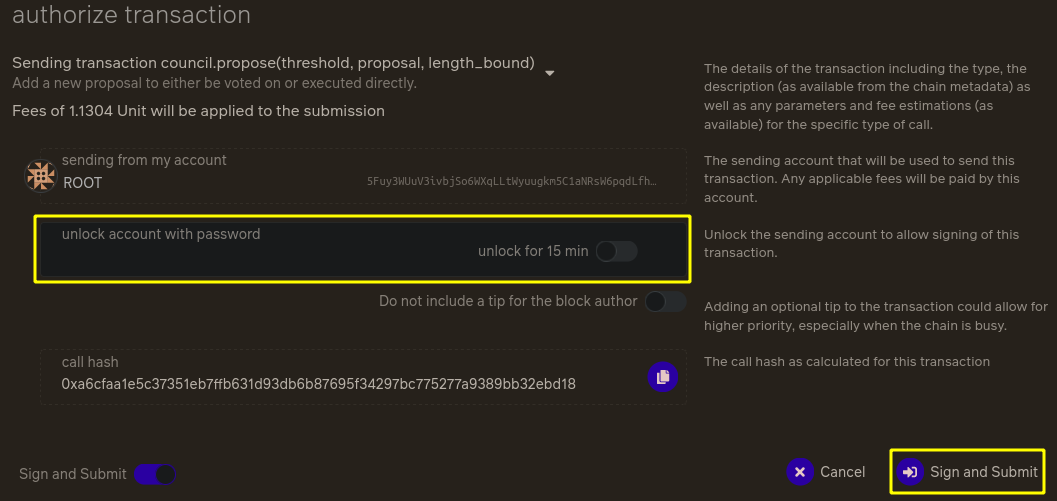Click the ROOT account identicon

coord(40,176)
